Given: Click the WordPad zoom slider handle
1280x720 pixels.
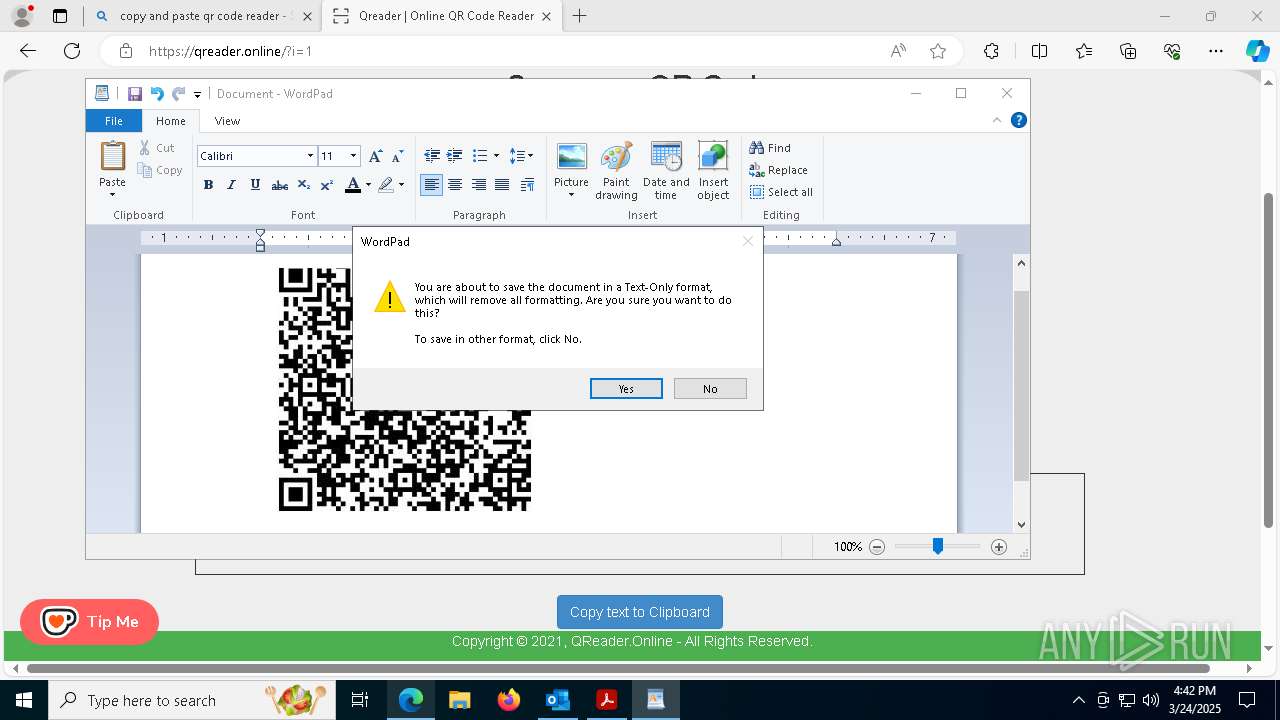Looking at the screenshot, I should [938, 546].
